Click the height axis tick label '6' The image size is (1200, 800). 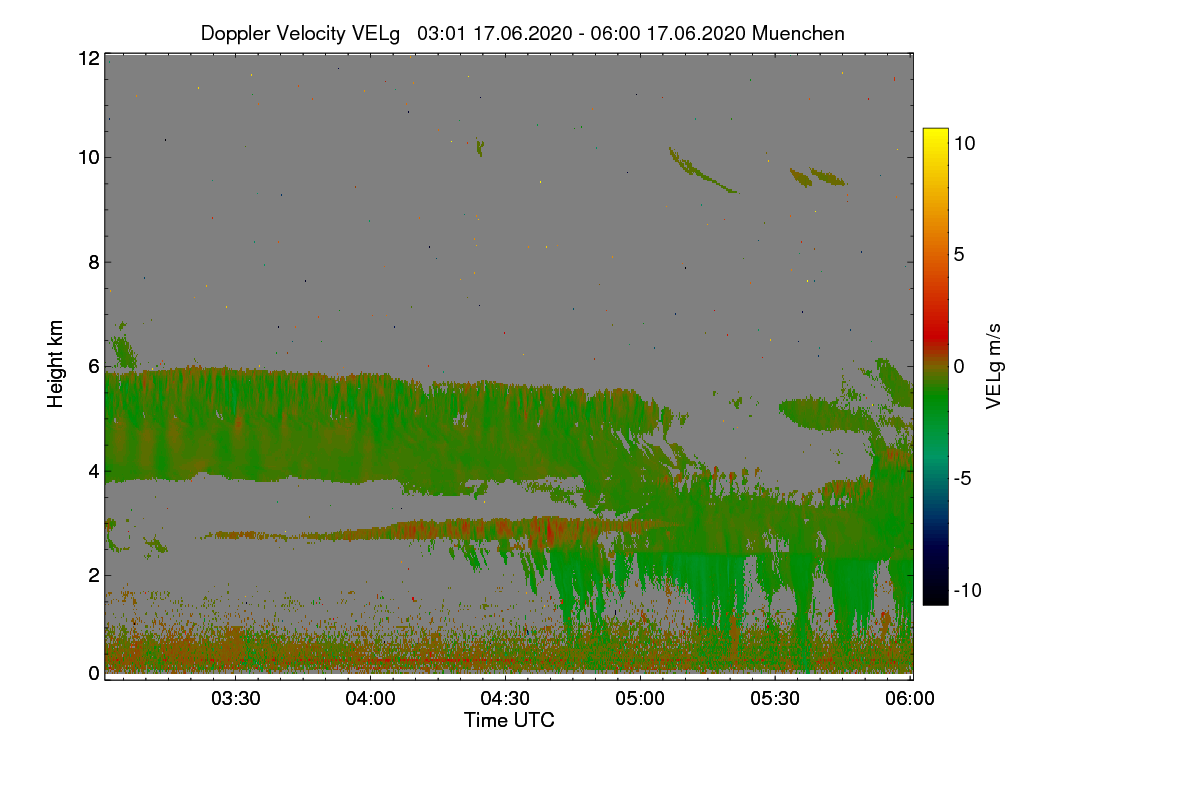(94, 367)
